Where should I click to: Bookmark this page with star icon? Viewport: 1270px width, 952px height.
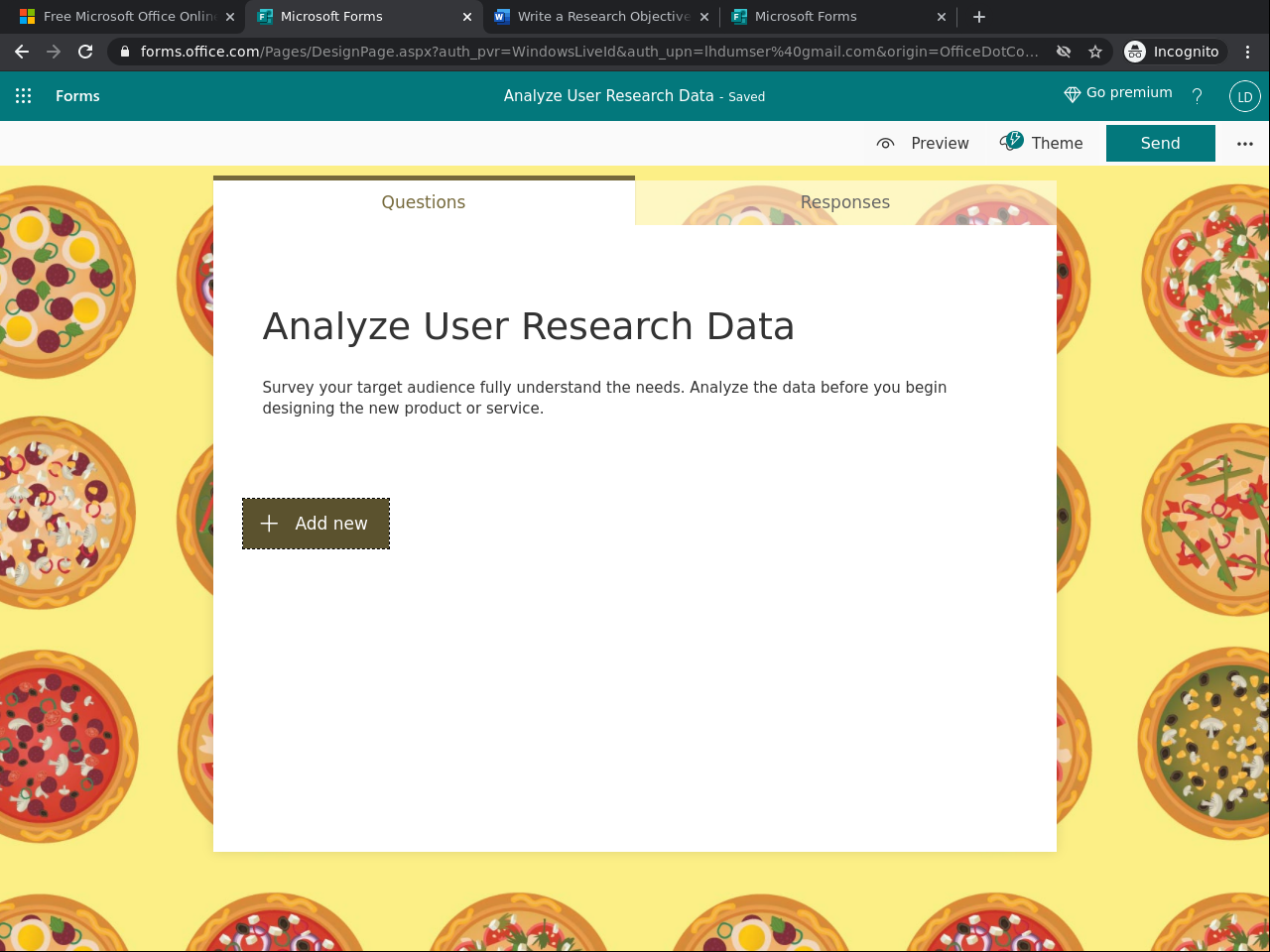1095,52
